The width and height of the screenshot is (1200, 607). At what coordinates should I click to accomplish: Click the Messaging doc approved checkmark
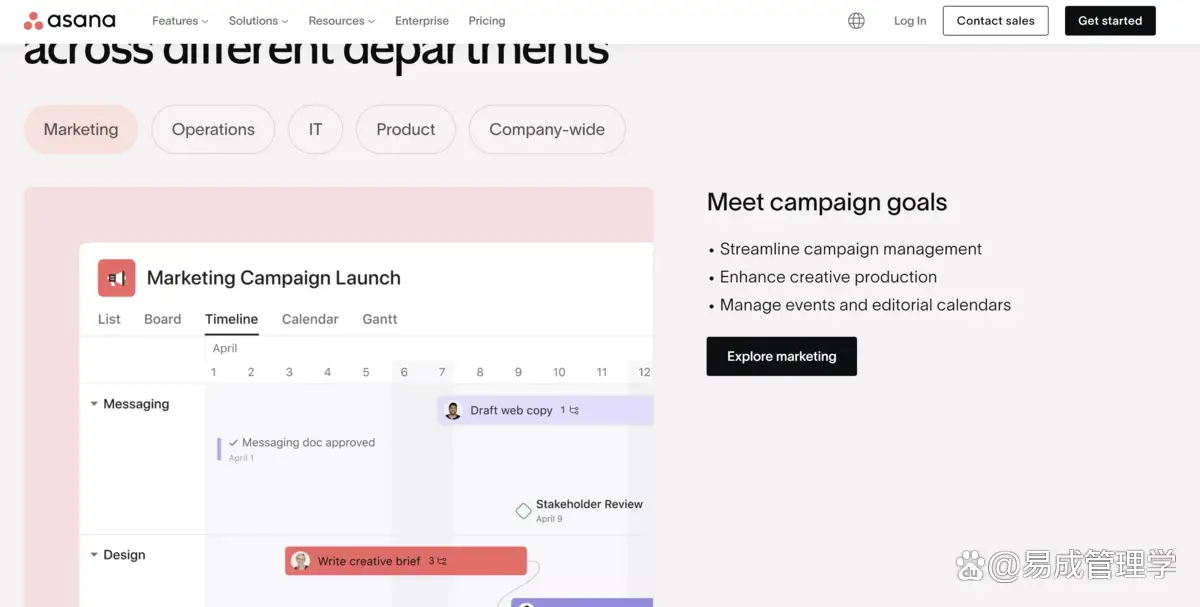(x=233, y=442)
